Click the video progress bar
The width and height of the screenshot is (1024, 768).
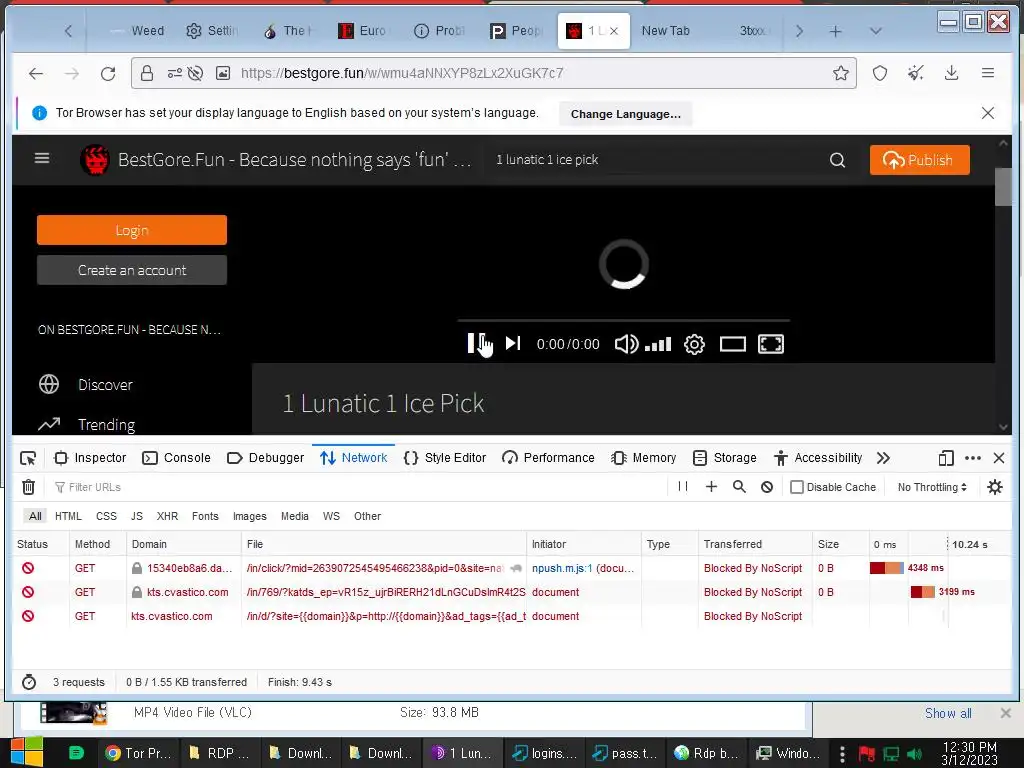[624, 321]
